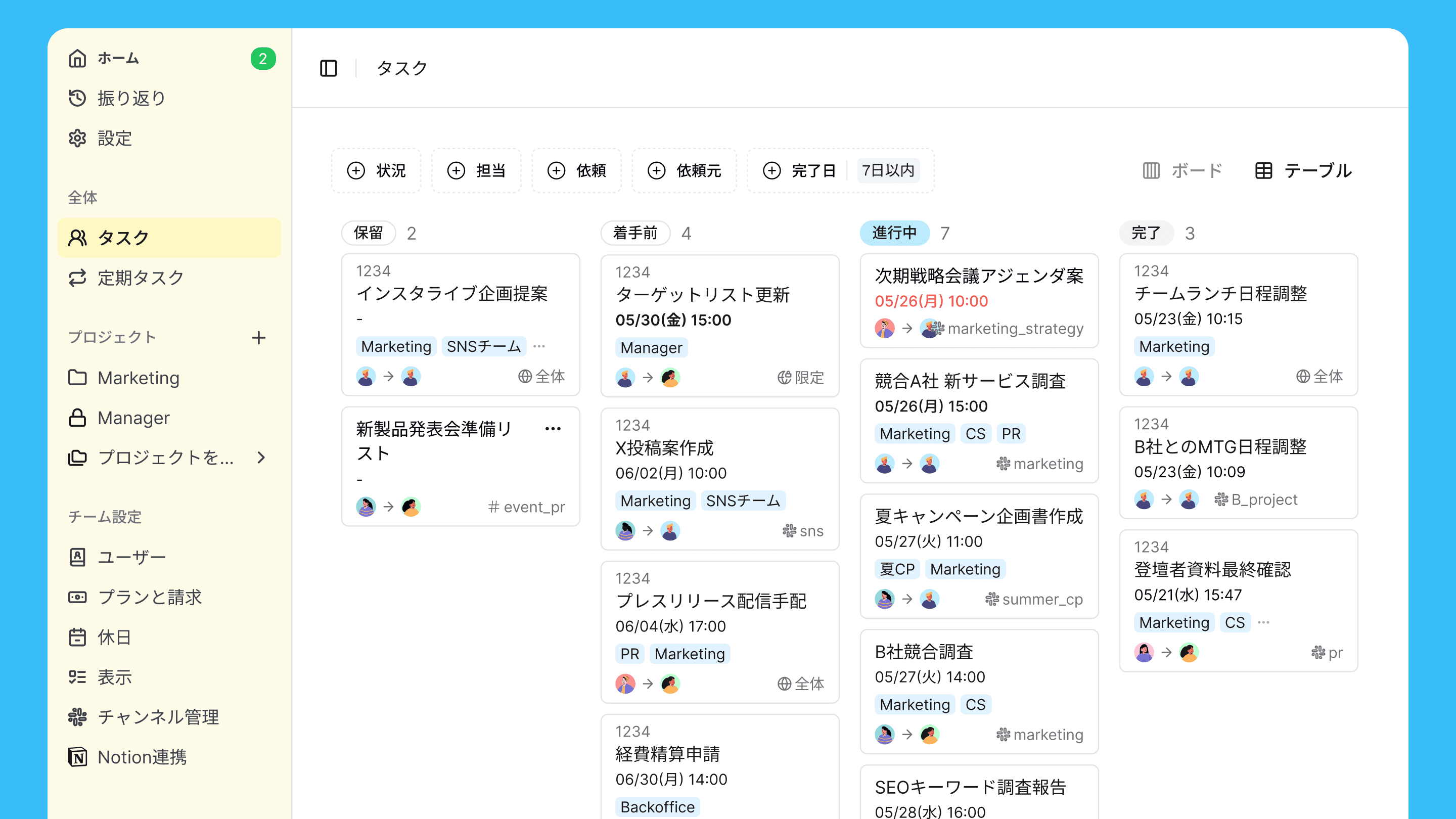Switch to テーブル view
Screen dimensions: 1456x819
click(x=1303, y=171)
